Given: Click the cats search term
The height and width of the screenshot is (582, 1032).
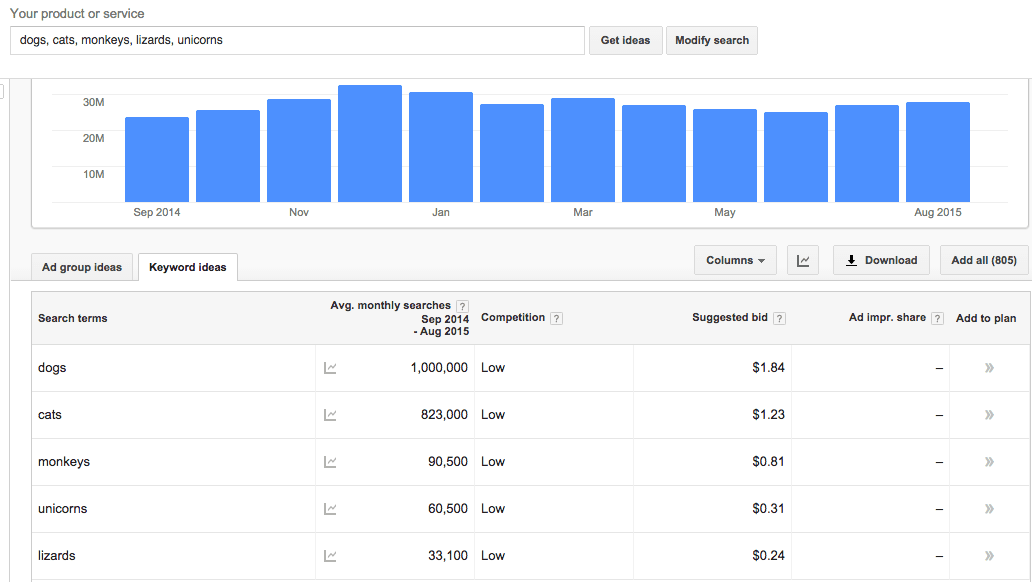Looking at the screenshot, I should coord(49,415).
